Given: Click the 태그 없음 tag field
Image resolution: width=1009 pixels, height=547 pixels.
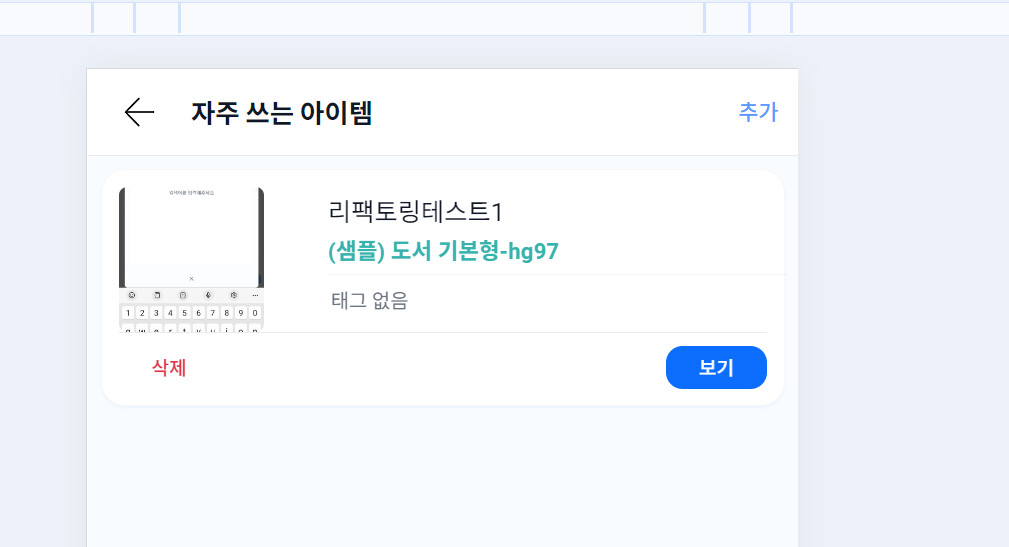Looking at the screenshot, I should tap(369, 301).
